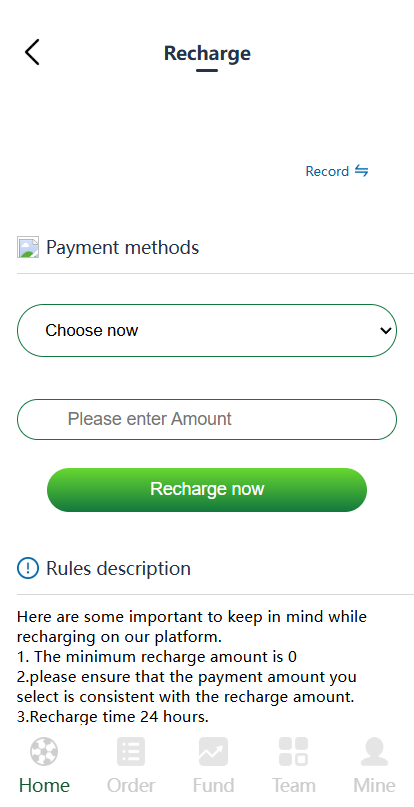Click the Payment methods image icon
The height and width of the screenshot is (807, 414).
coord(28,247)
